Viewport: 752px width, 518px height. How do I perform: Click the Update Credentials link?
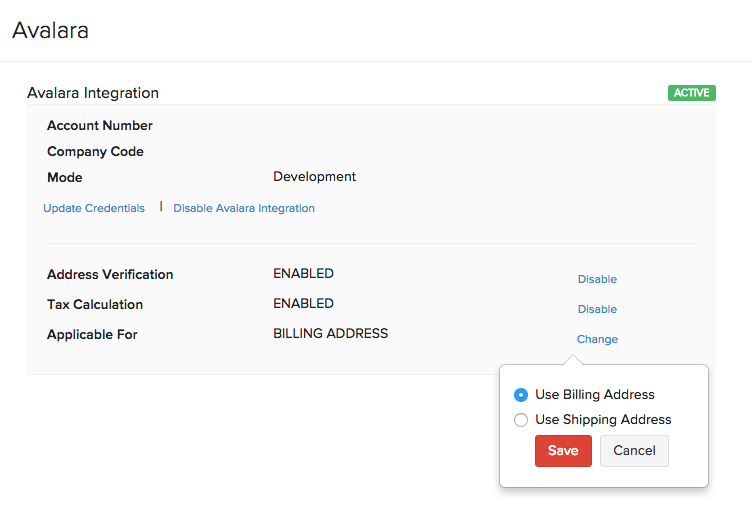click(94, 208)
